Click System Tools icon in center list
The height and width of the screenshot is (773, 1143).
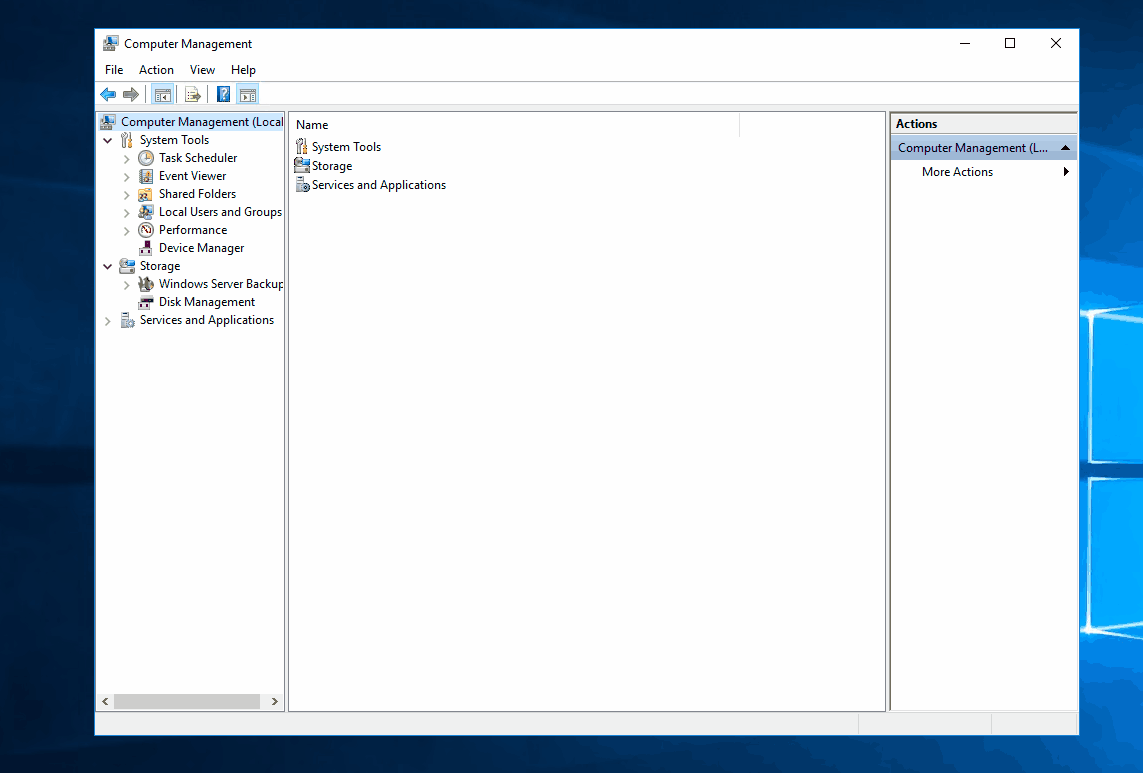[301, 147]
